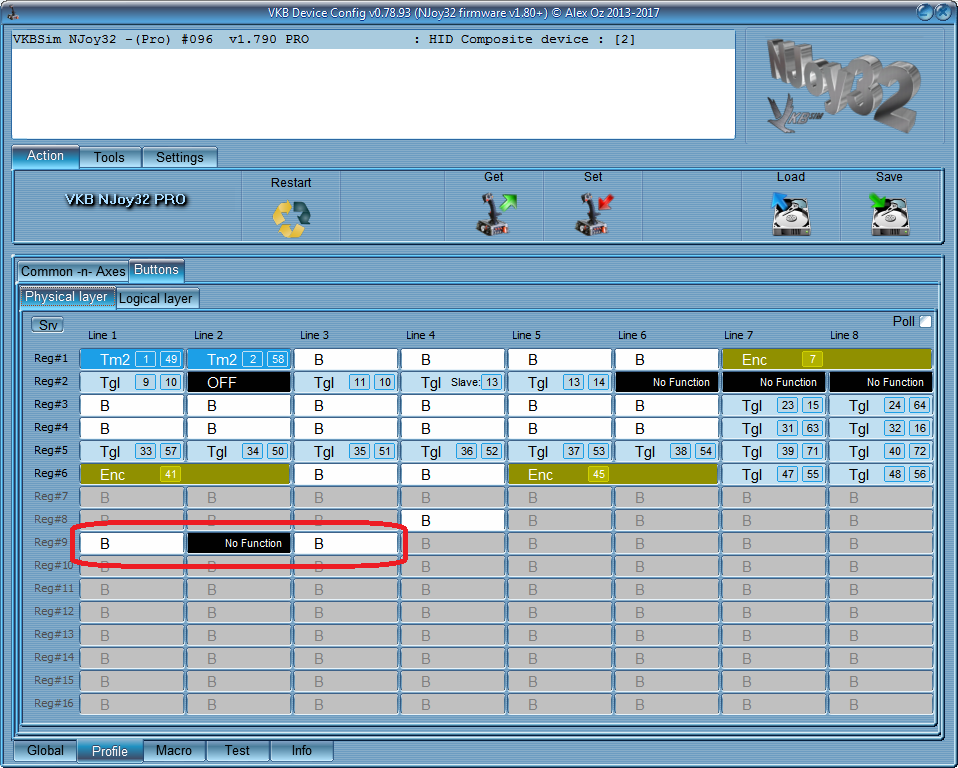Click the Save hard drive icon
Screen dimensions: 958x768
click(889, 214)
